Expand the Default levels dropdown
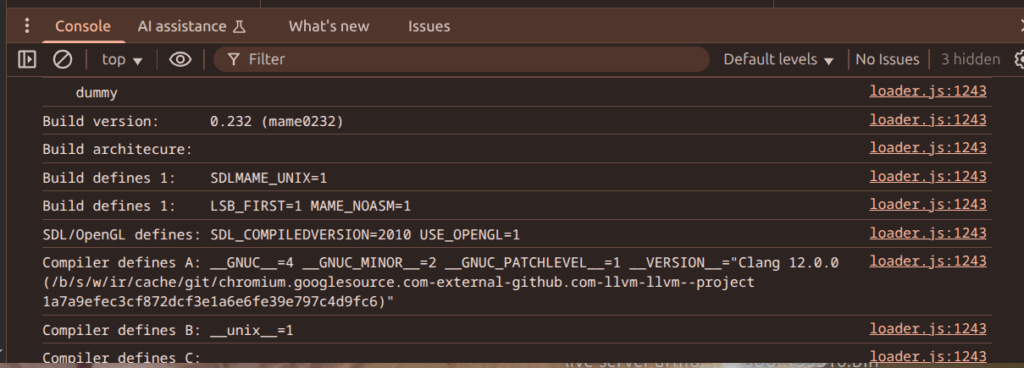Viewport: 1024px width, 368px height. pos(778,59)
